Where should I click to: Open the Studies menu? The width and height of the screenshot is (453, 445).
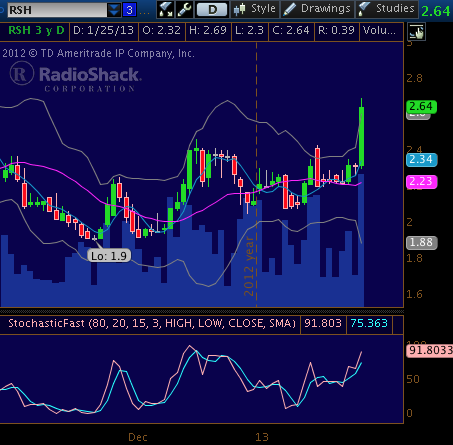(387, 9)
